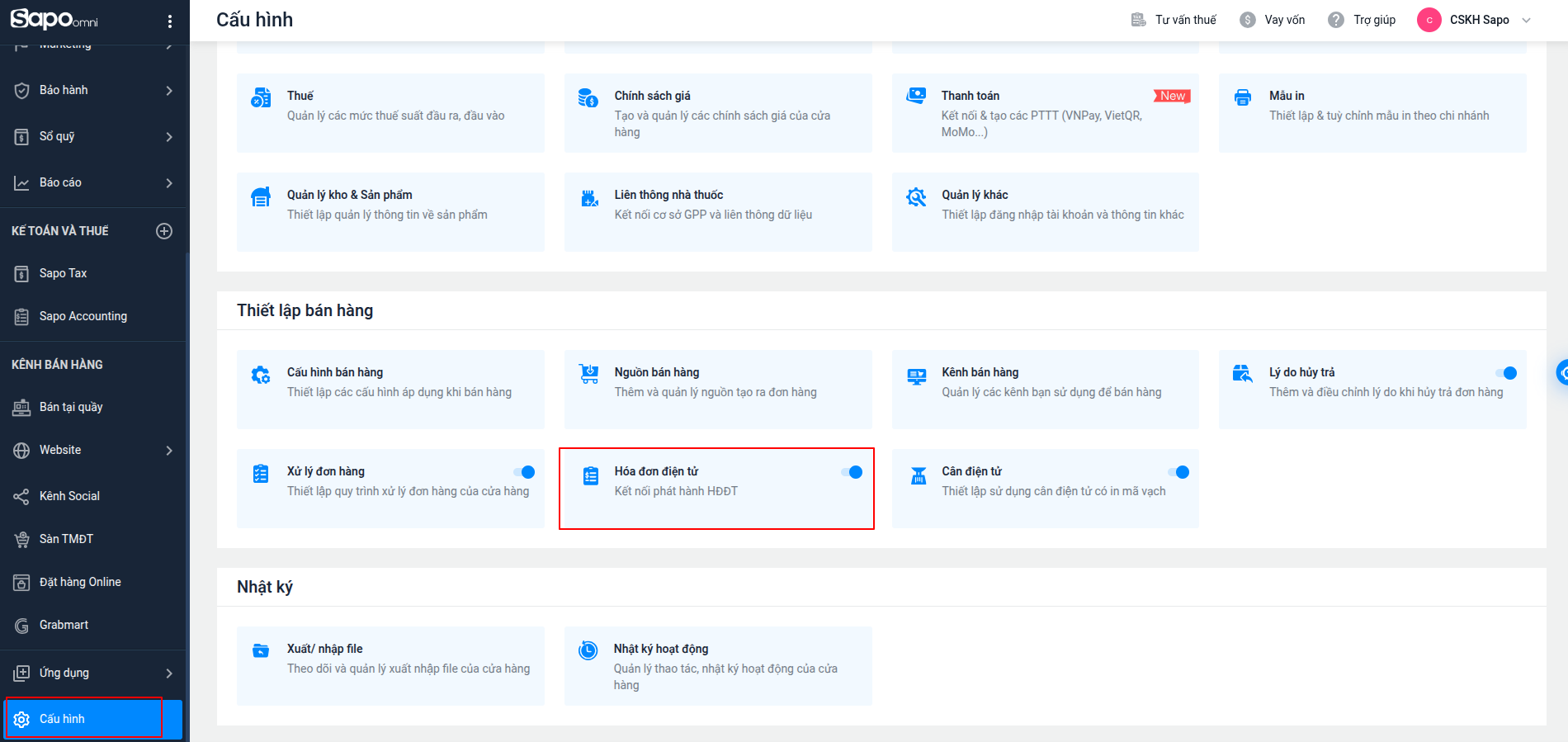Click the Trợ giúp question mark icon
The height and width of the screenshot is (742, 1568).
coord(1336,20)
